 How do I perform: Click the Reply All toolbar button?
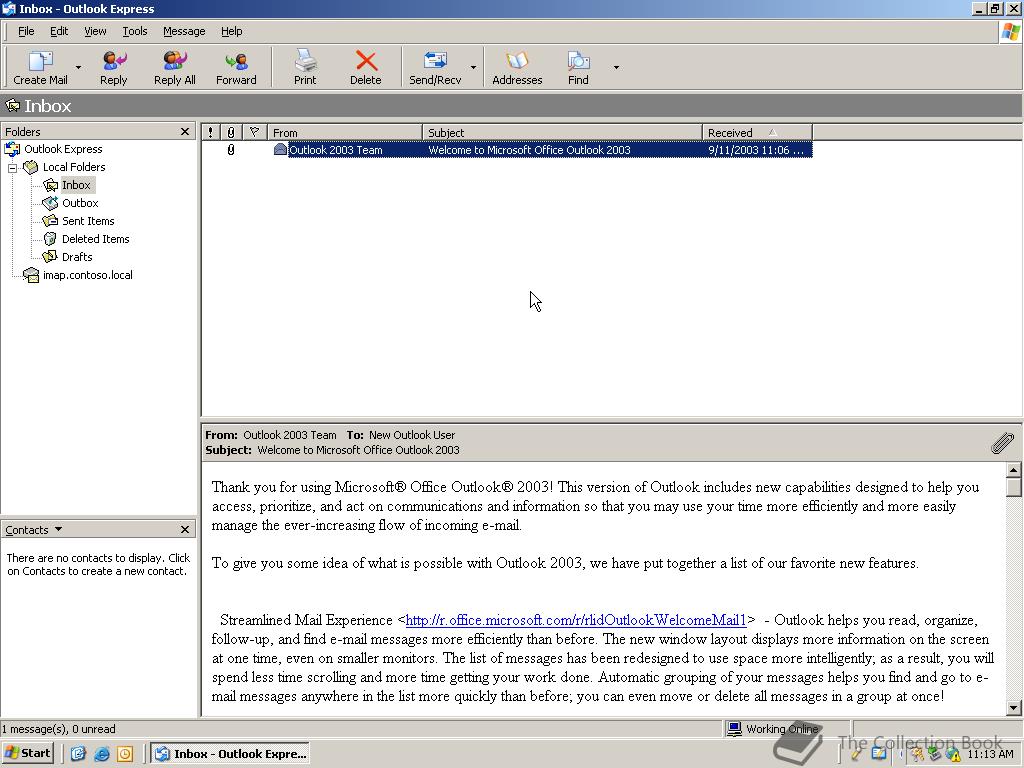click(x=174, y=67)
